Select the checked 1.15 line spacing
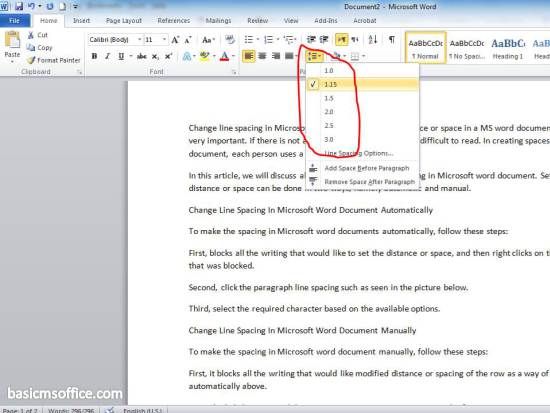 tap(363, 84)
